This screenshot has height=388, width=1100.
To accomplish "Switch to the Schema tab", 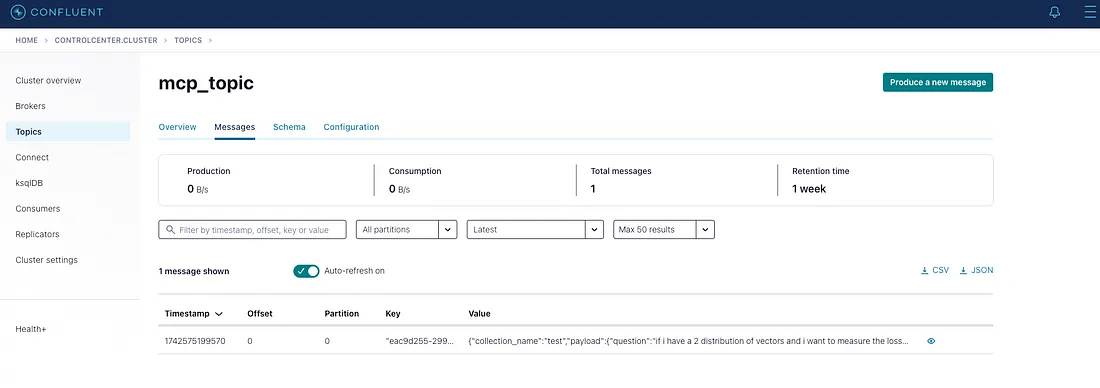I will click(289, 127).
